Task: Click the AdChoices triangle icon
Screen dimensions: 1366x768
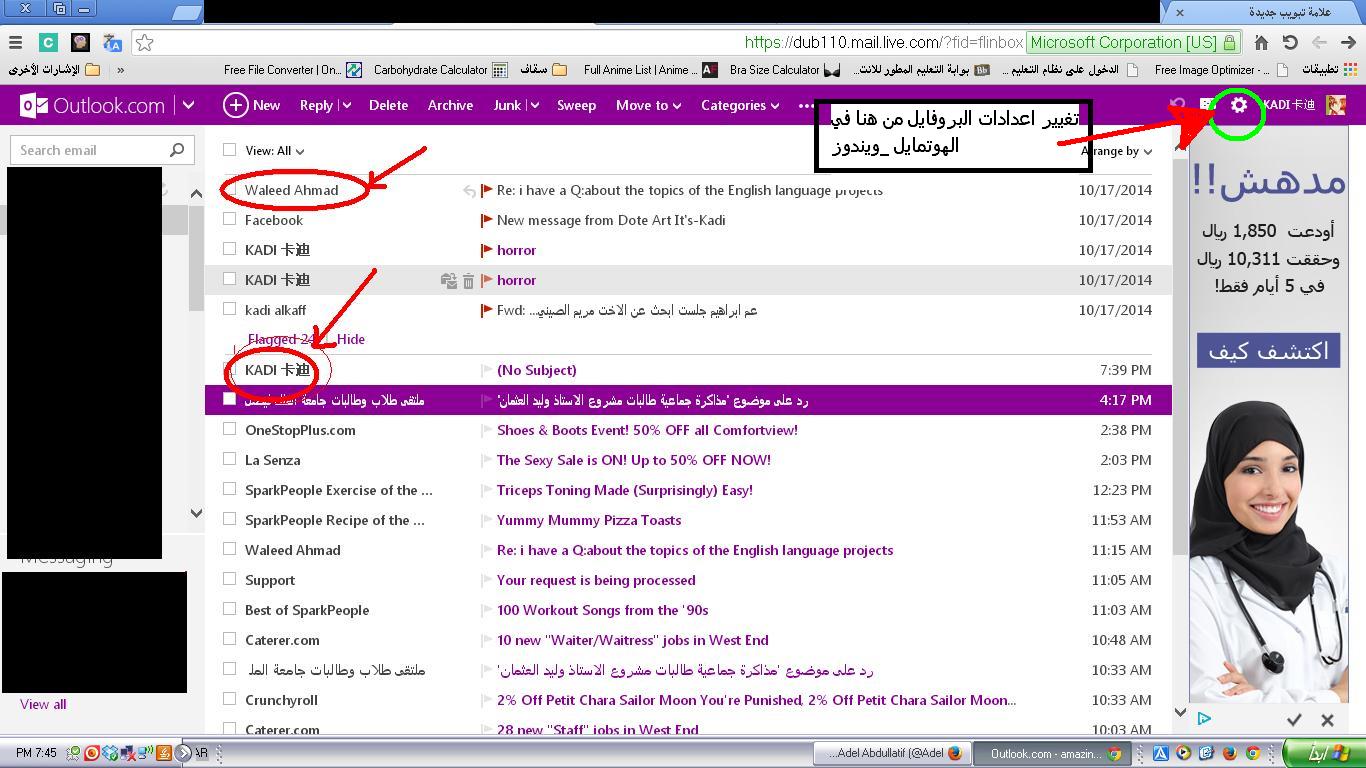Action: click(1204, 718)
